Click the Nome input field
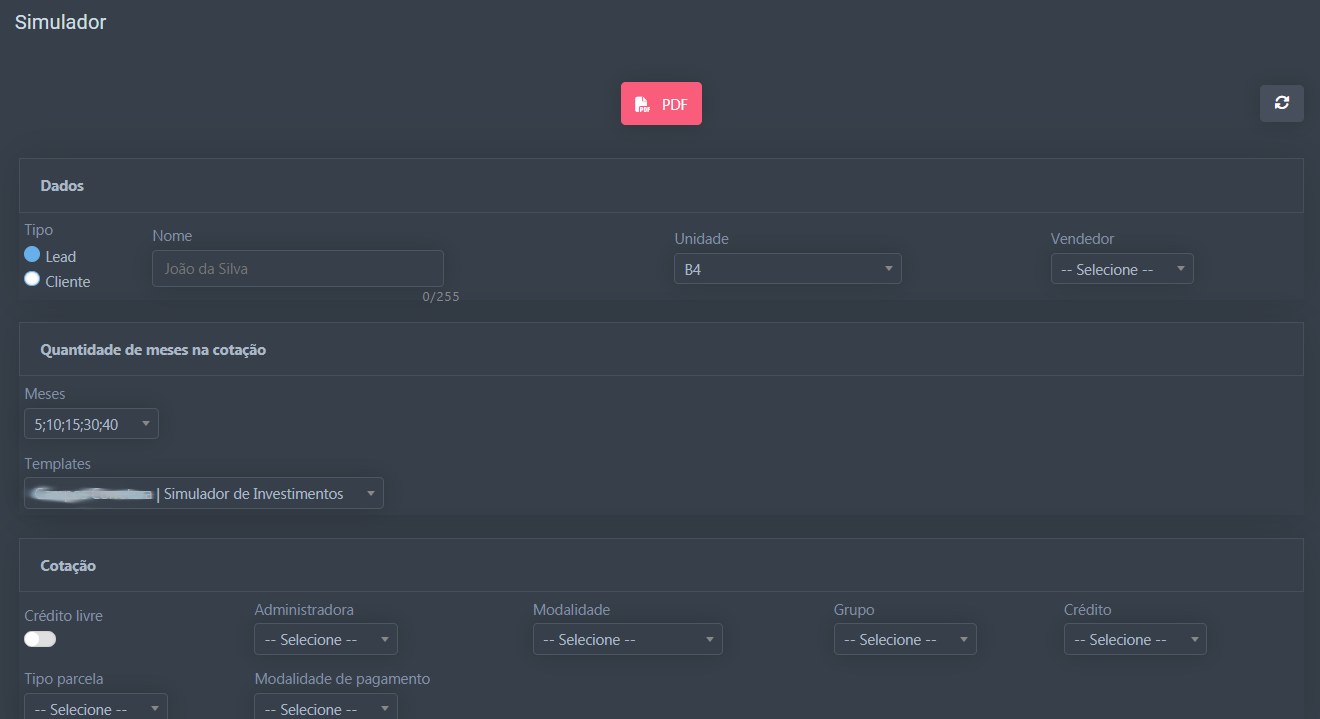The image size is (1320, 719). tap(297, 269)
